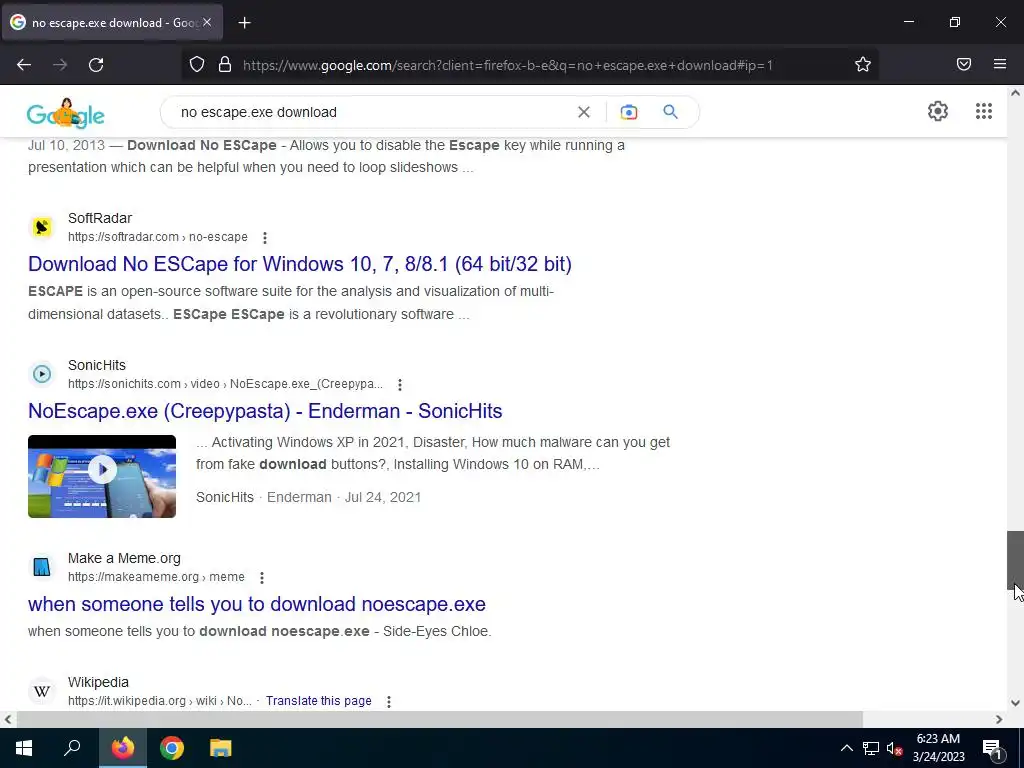This screenshot has width=1024, height=768.
Task: Save page to Pocket
Action: (964, 64)
